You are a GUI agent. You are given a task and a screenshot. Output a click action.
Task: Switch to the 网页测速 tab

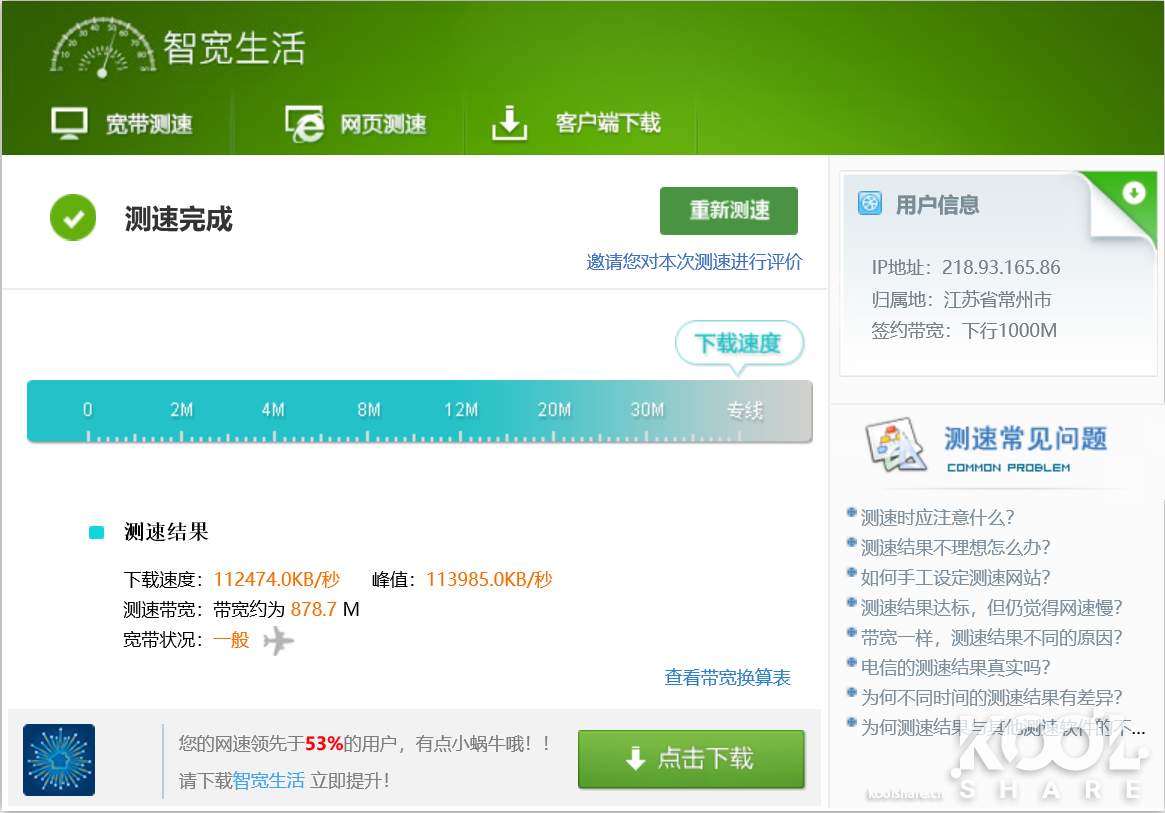[x=383, y=123]
